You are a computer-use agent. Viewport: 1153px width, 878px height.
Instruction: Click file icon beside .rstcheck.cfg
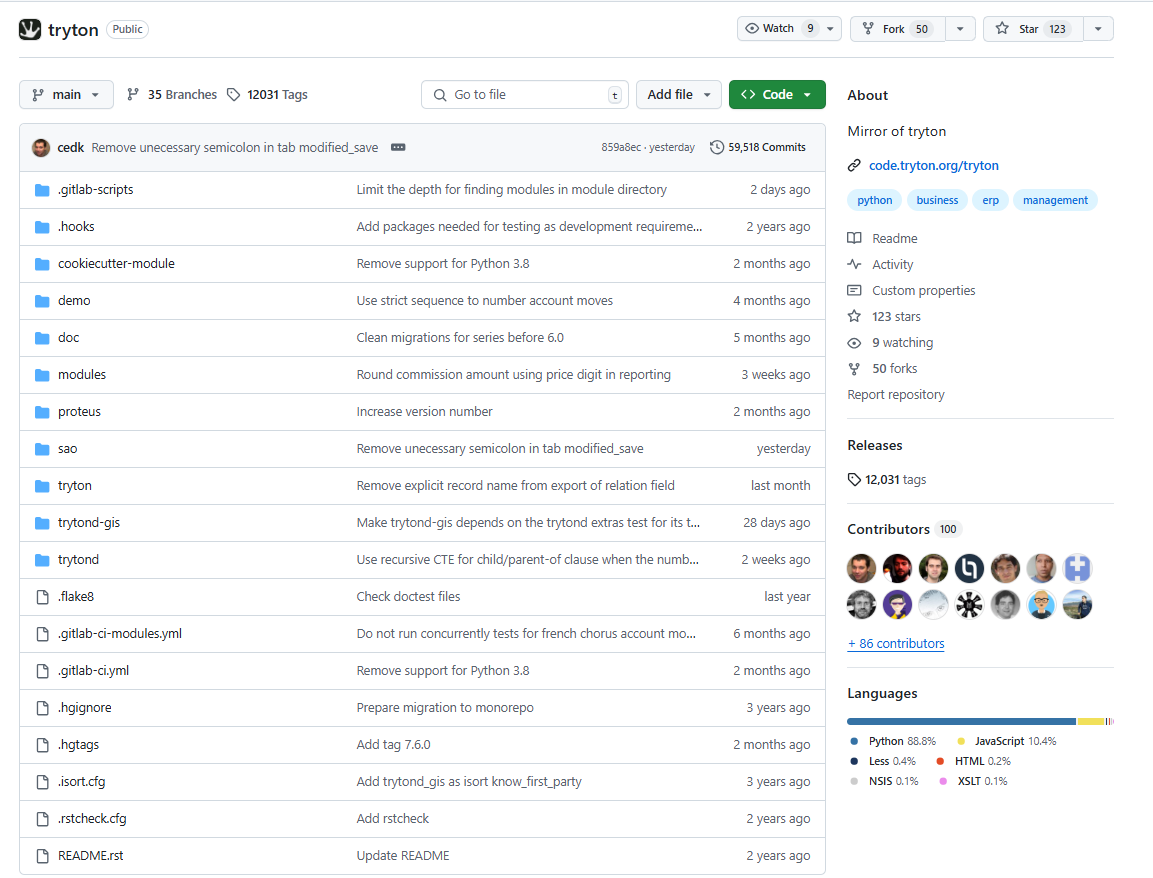coord(43,818)
